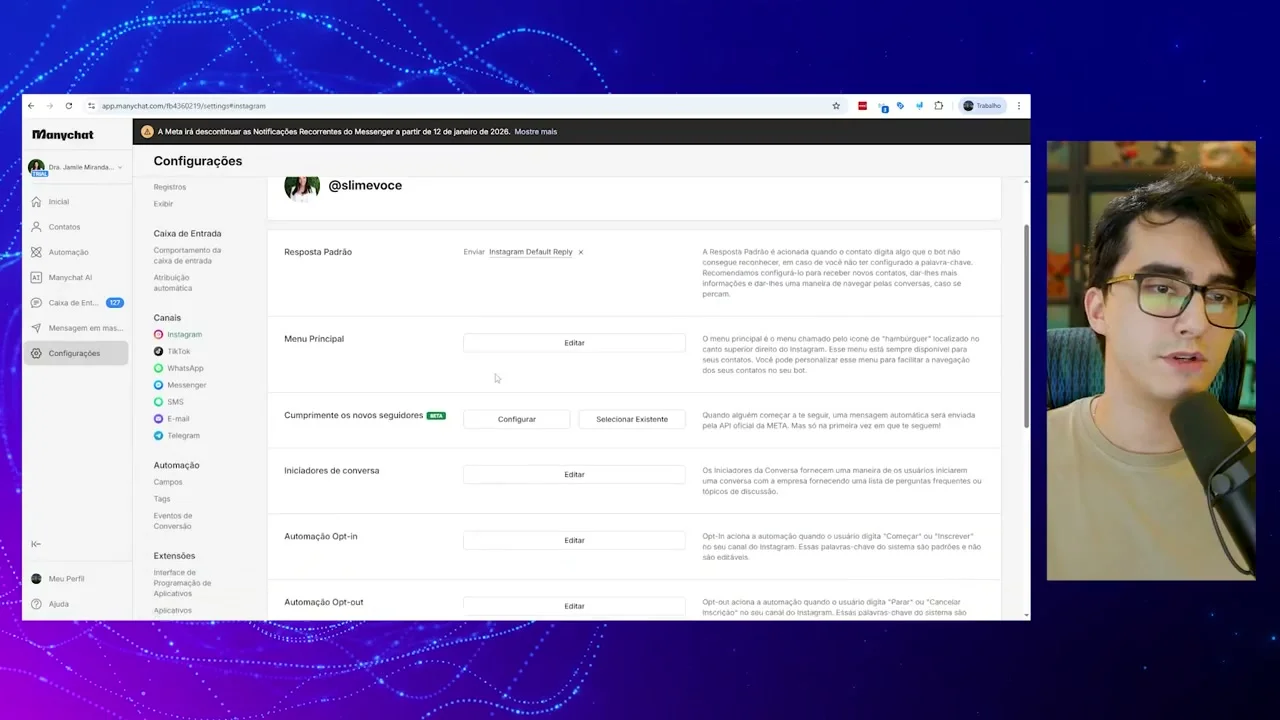Go back with the browser back arrow
This screenshot has width=1280, height=720.
pyautogui.click(x=31, y=106)
